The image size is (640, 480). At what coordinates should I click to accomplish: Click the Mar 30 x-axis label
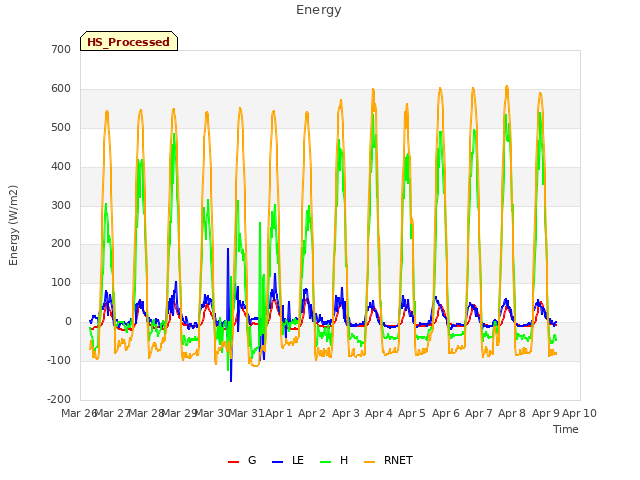(212, 413)
